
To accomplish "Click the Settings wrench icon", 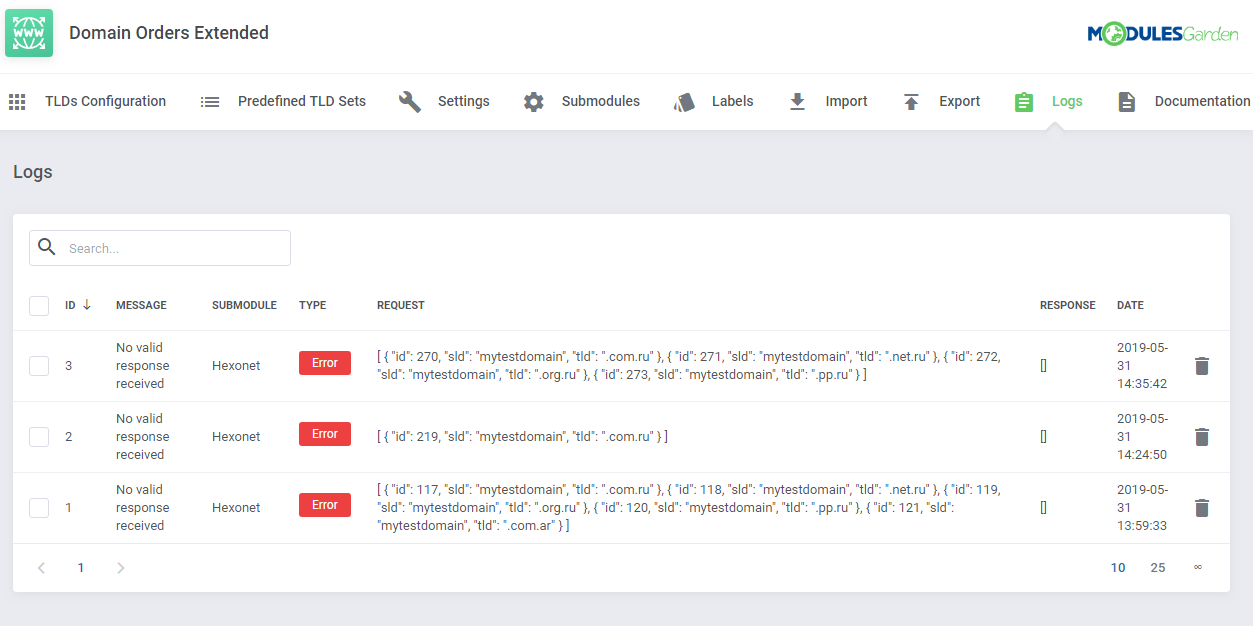I will (410, 101).
